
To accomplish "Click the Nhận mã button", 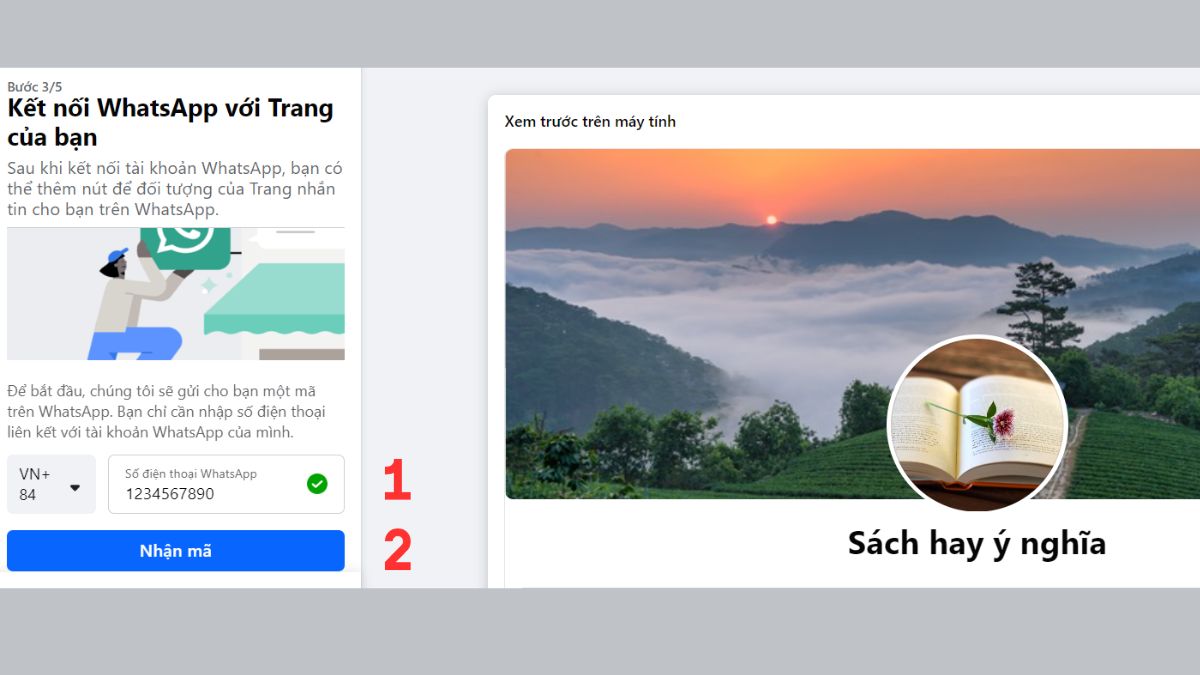I will pos(176,551).
